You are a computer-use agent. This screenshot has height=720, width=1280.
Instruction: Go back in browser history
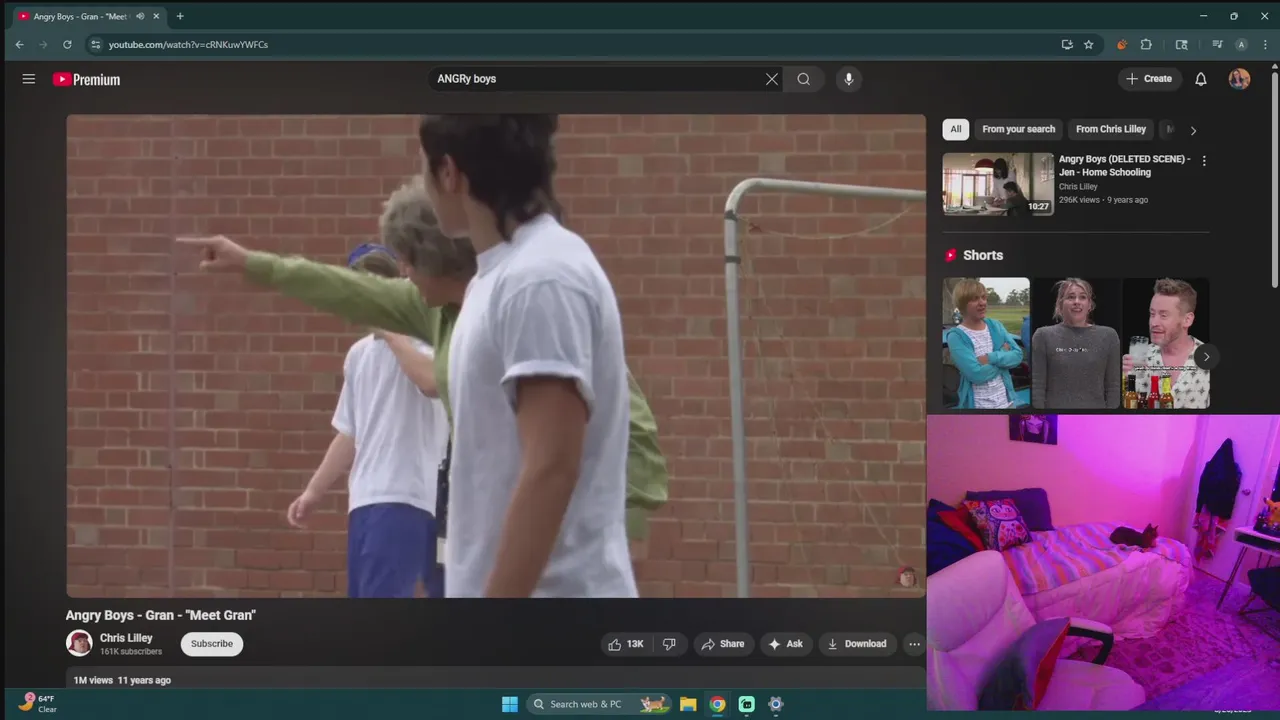(x=19, y=44)
